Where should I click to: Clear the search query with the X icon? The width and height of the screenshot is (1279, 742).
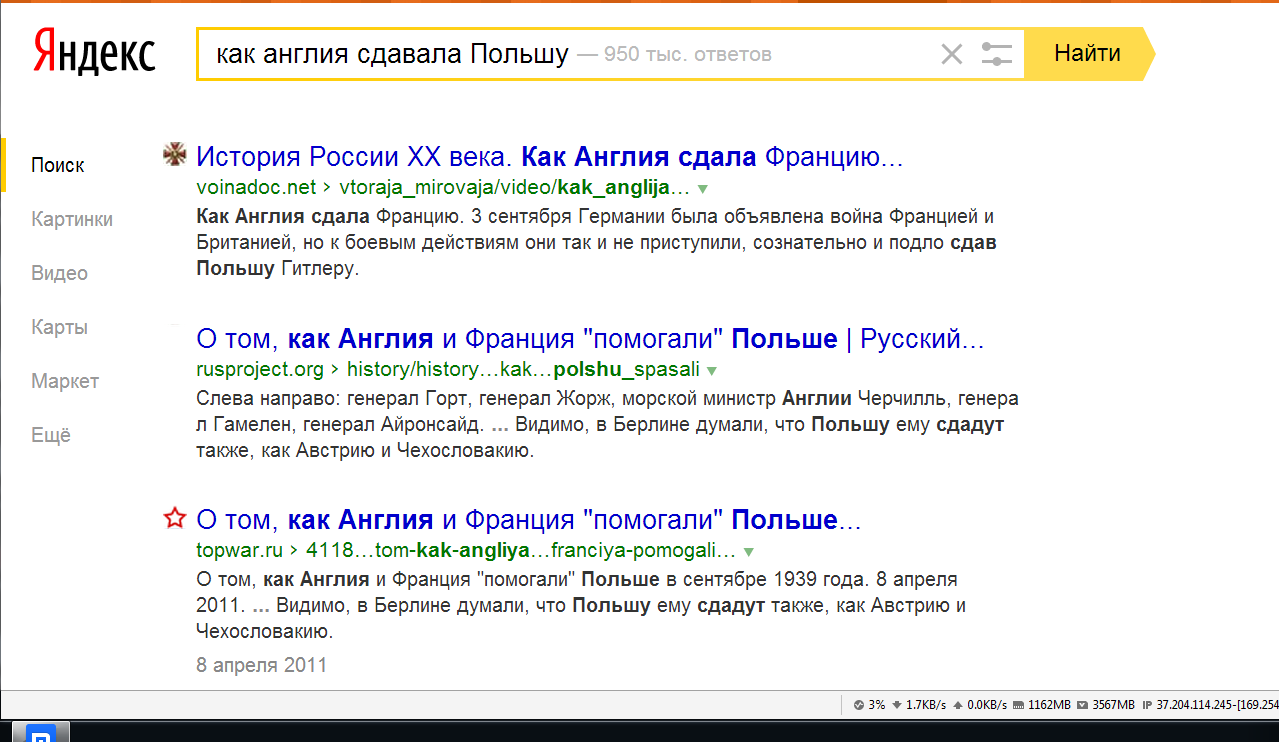pyautogui.click(x=951, y=54)
